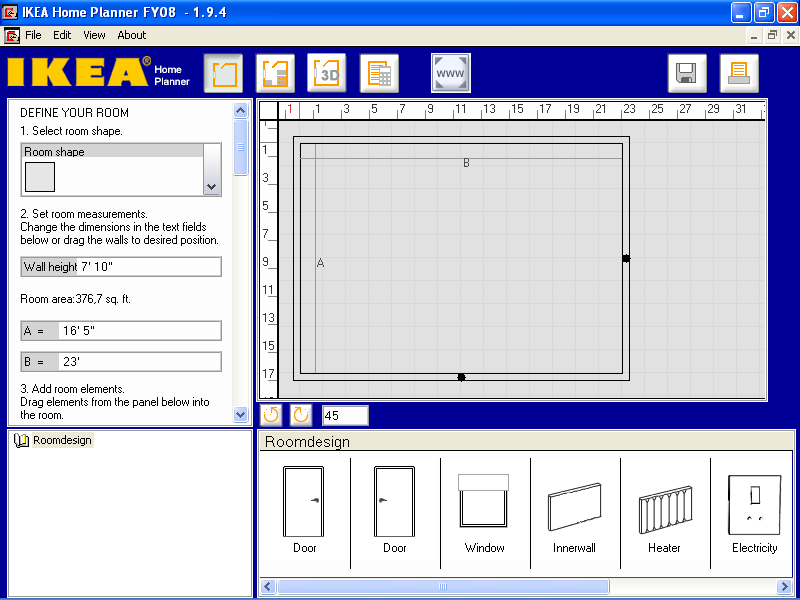This screenshot has height=600, width=800.
Task: Save the current room plan
Action: point(687,72)
